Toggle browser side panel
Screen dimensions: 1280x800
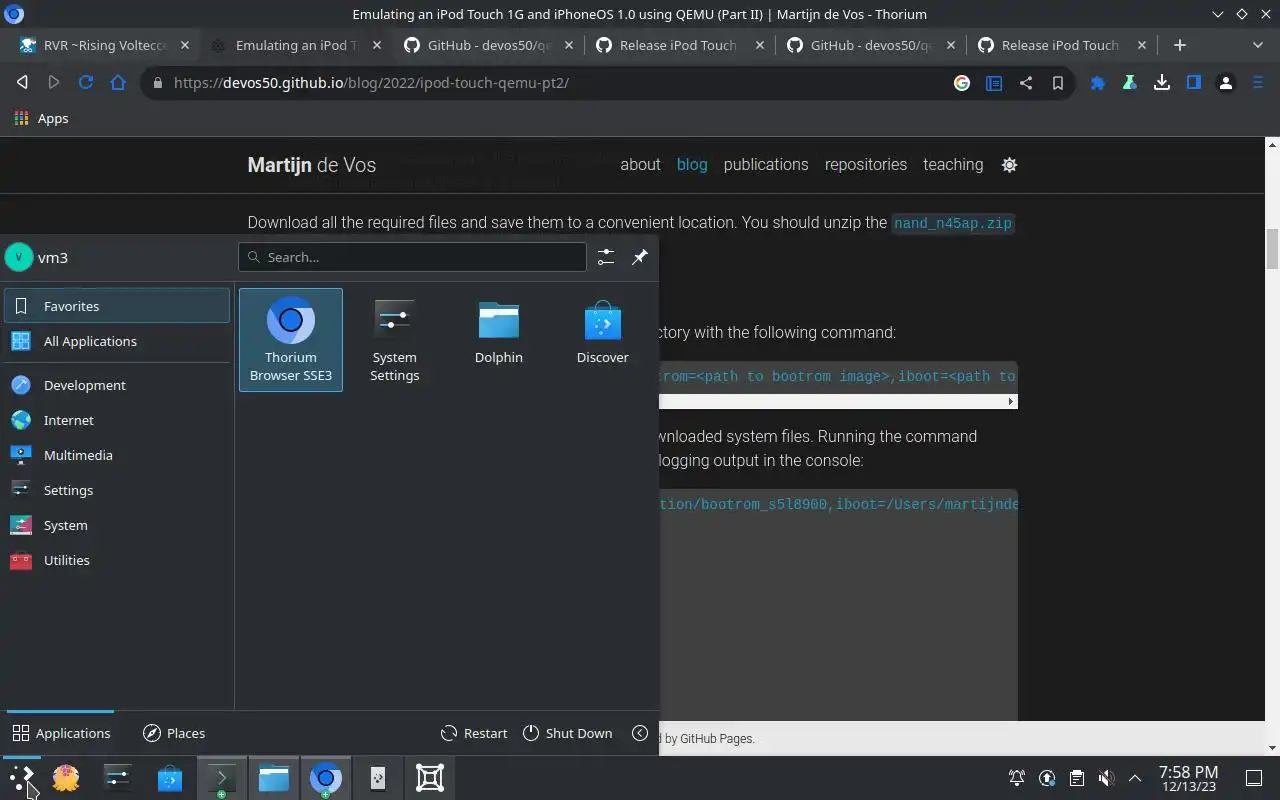click(1194, 83)
